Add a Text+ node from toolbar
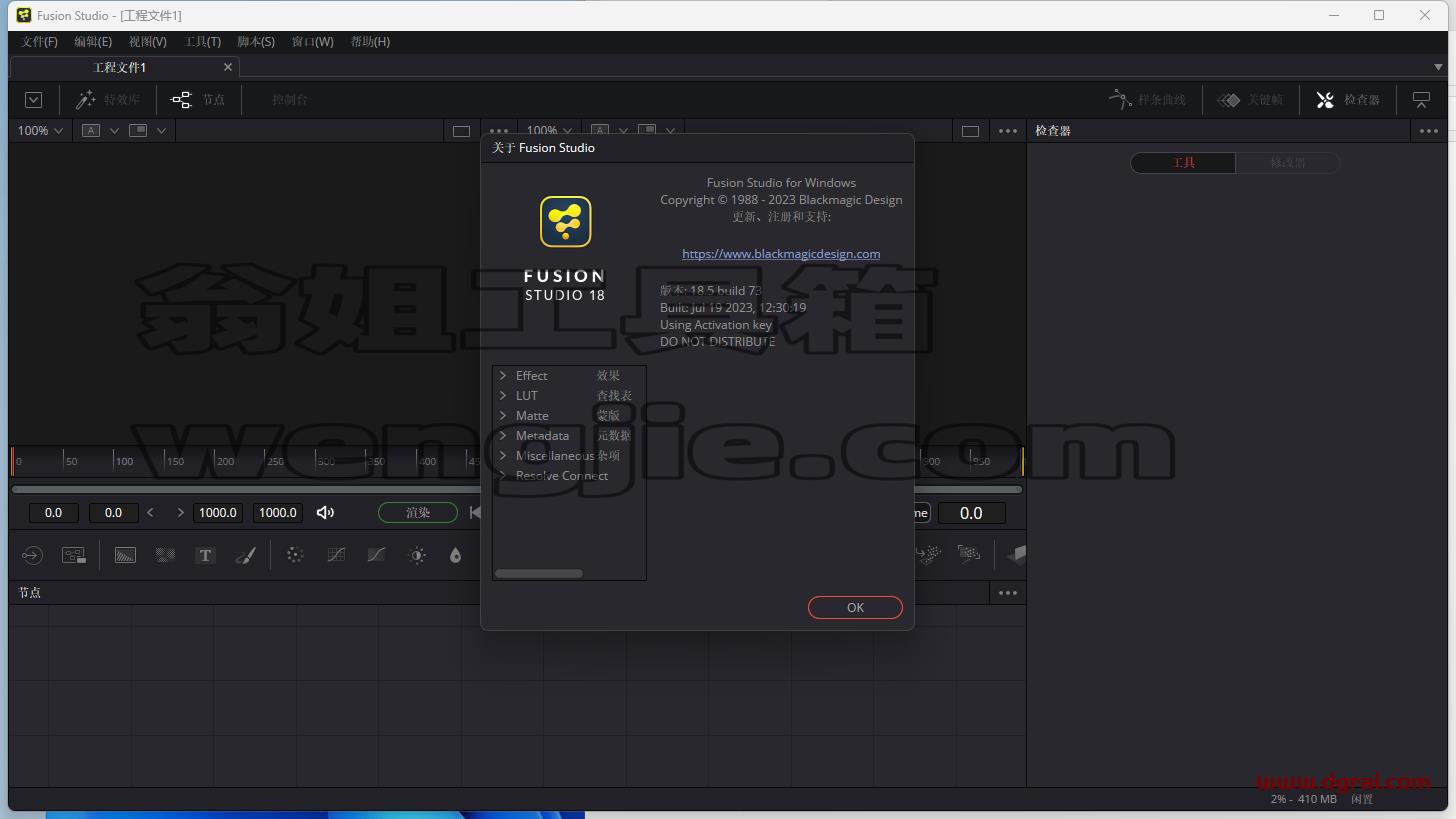The width and height of the screenshot is (1456, 819). tap(205, 555)
